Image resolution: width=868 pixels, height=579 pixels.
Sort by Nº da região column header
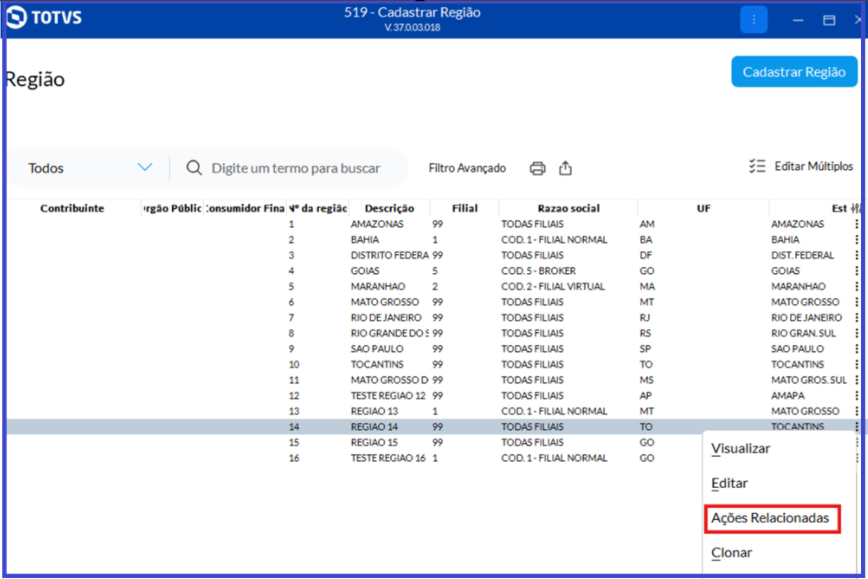(318, 208)
